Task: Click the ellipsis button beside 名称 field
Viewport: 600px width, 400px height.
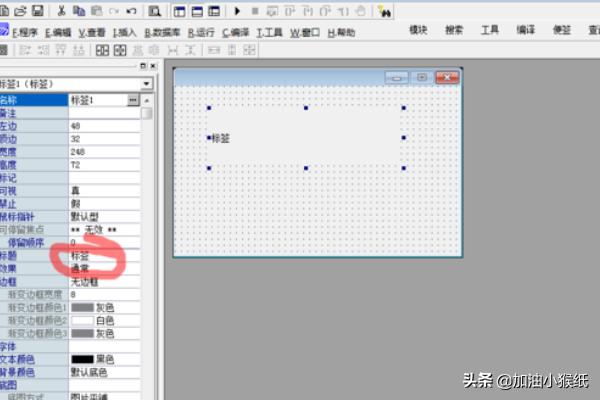Action: 133,100
